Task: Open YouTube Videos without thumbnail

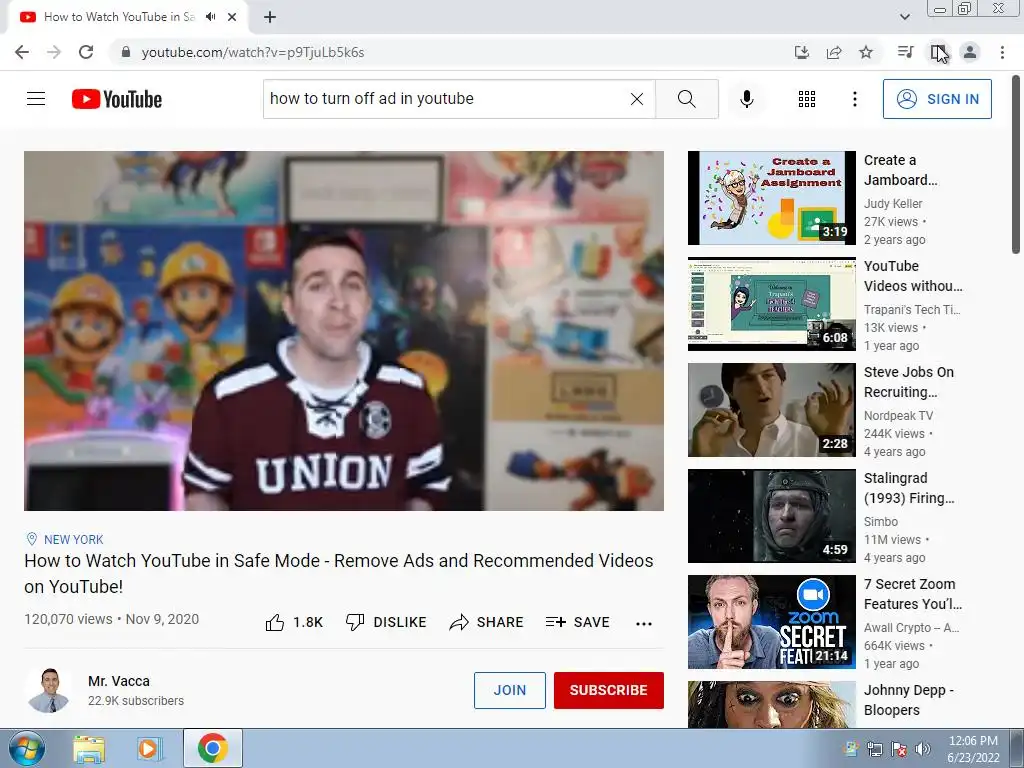Action: pos(771,304)
